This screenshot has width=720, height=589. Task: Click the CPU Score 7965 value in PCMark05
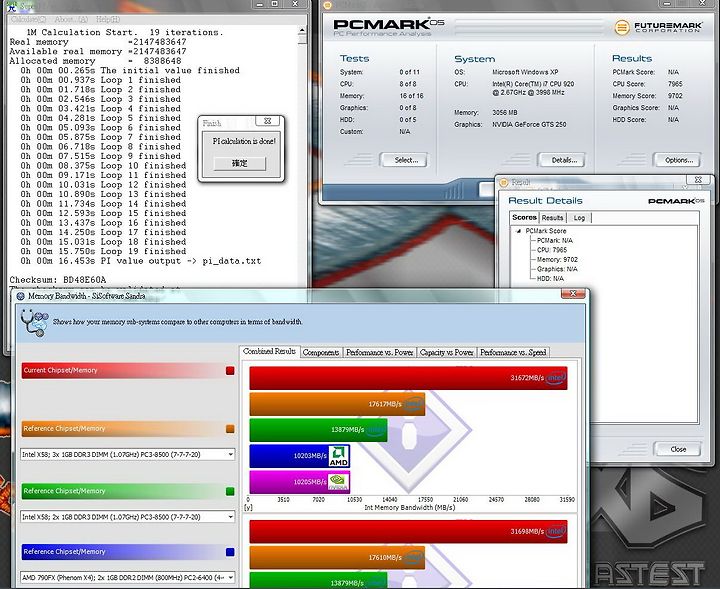675,84
